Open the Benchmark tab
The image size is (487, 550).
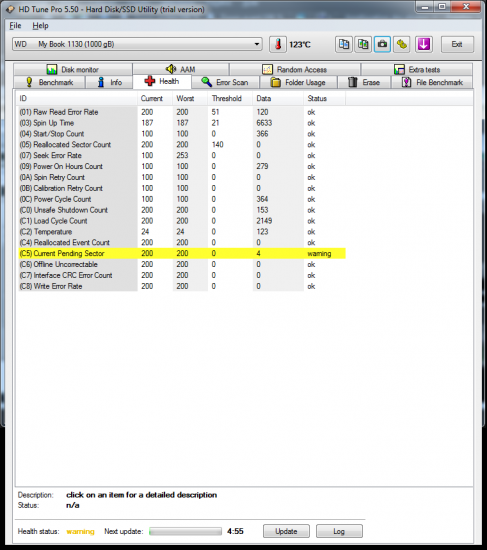point(49,82)
